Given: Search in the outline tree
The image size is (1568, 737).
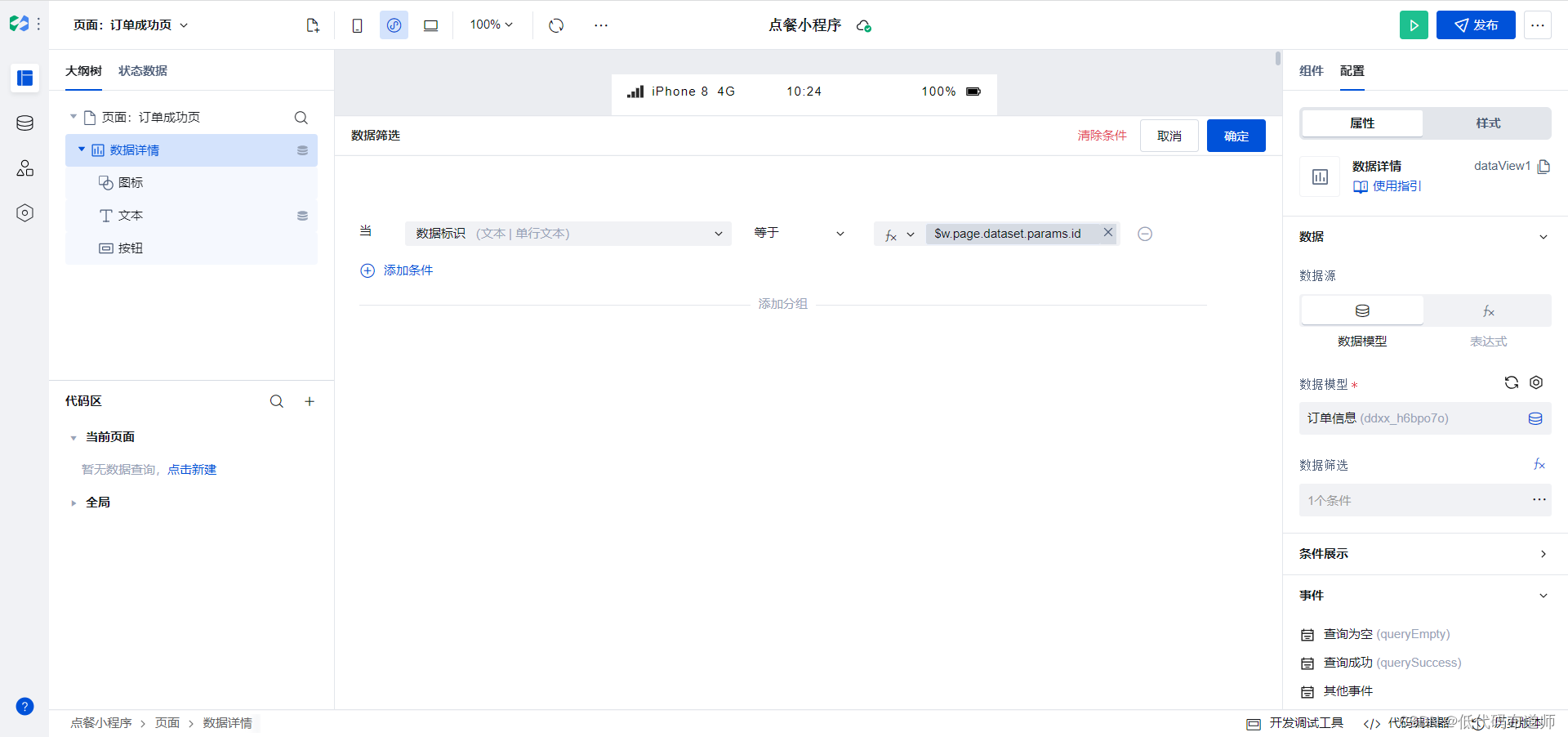Looking at the screenshot, I should point(301,118).
